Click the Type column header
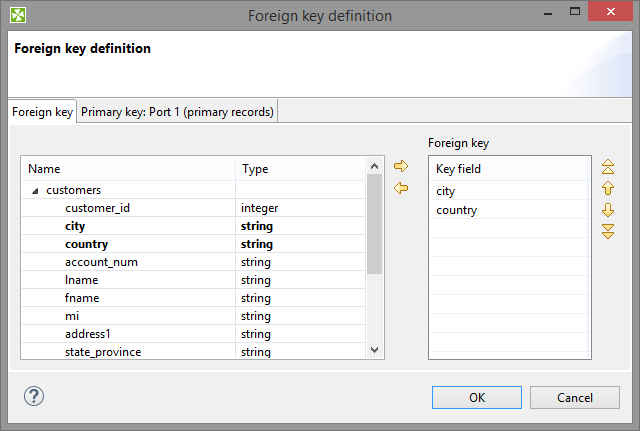 (x=255, y=169)
